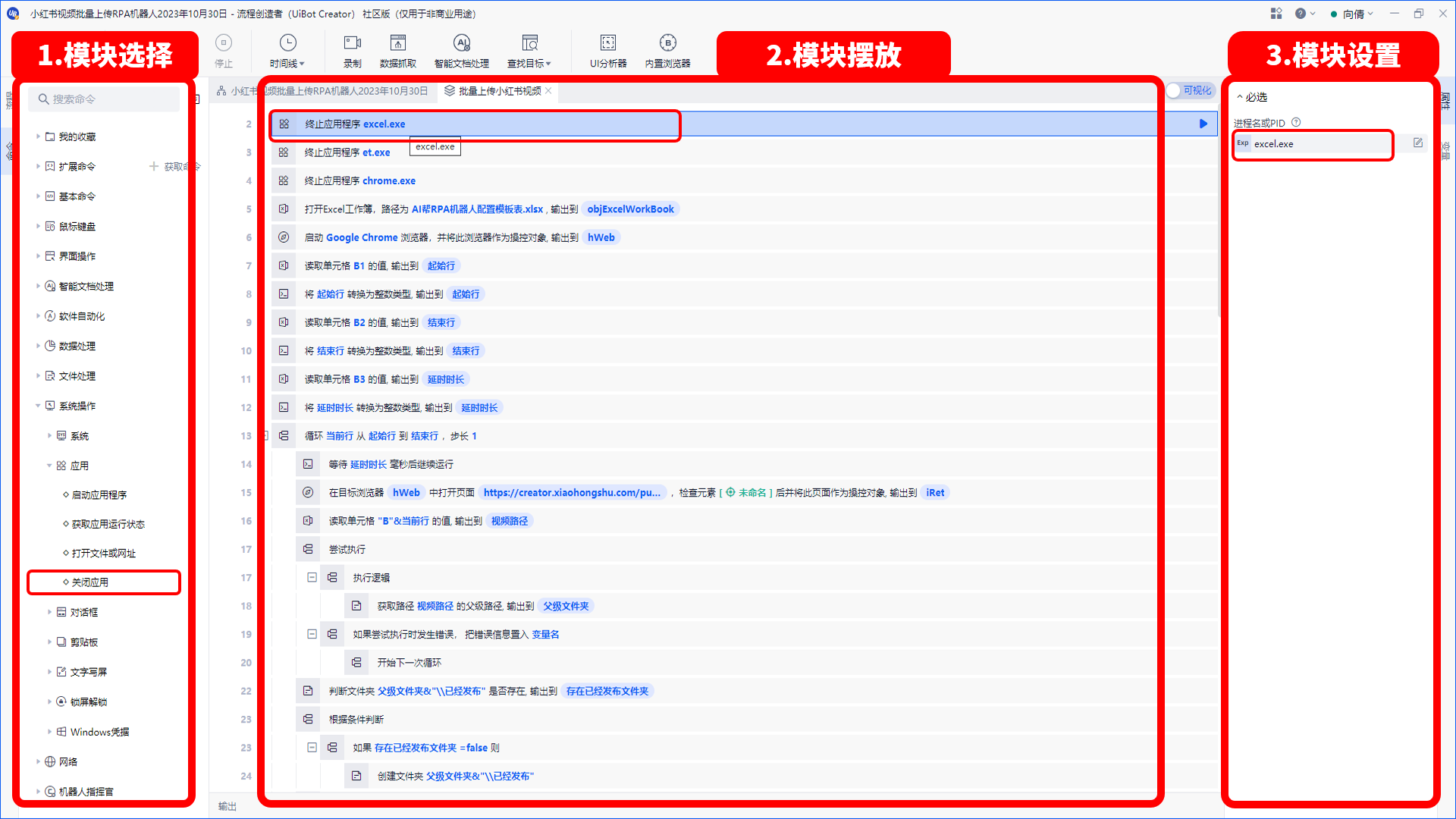Select Open File or URL (打开文件或网址) command

tap(103, 554)
